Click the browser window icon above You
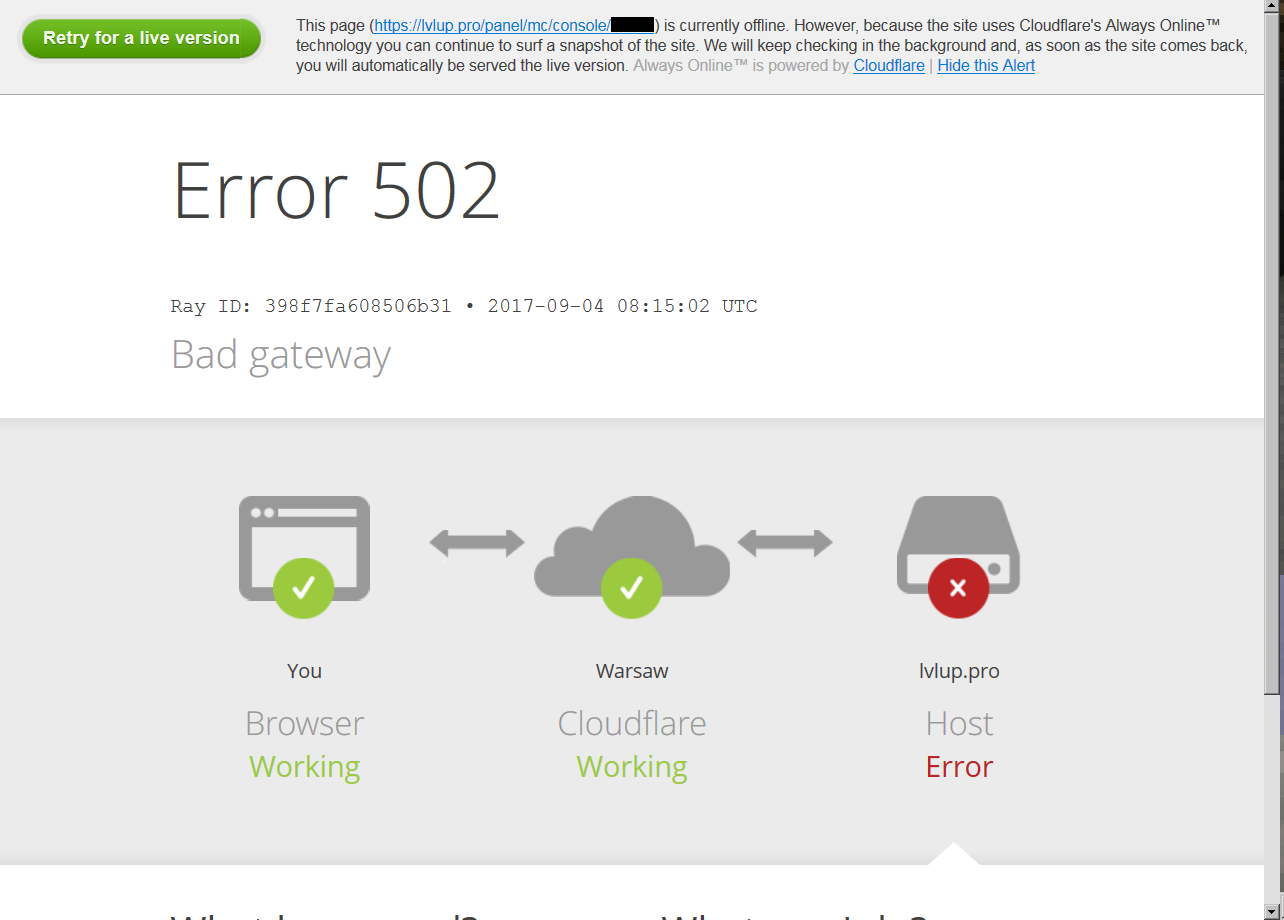This screenshot has width=1284, height=920. (x=304, y=548)
